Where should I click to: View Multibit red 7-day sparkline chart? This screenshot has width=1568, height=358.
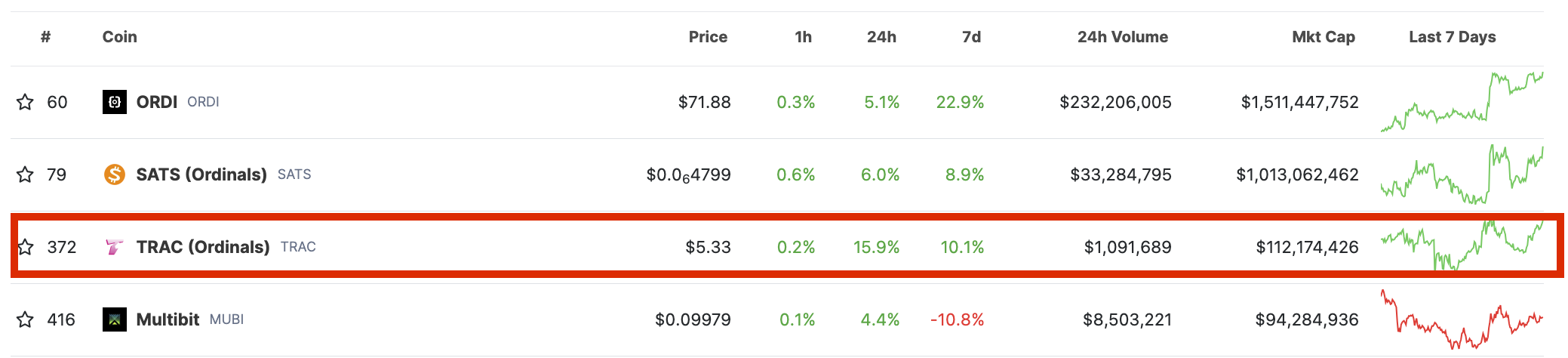click(1462, 319)
